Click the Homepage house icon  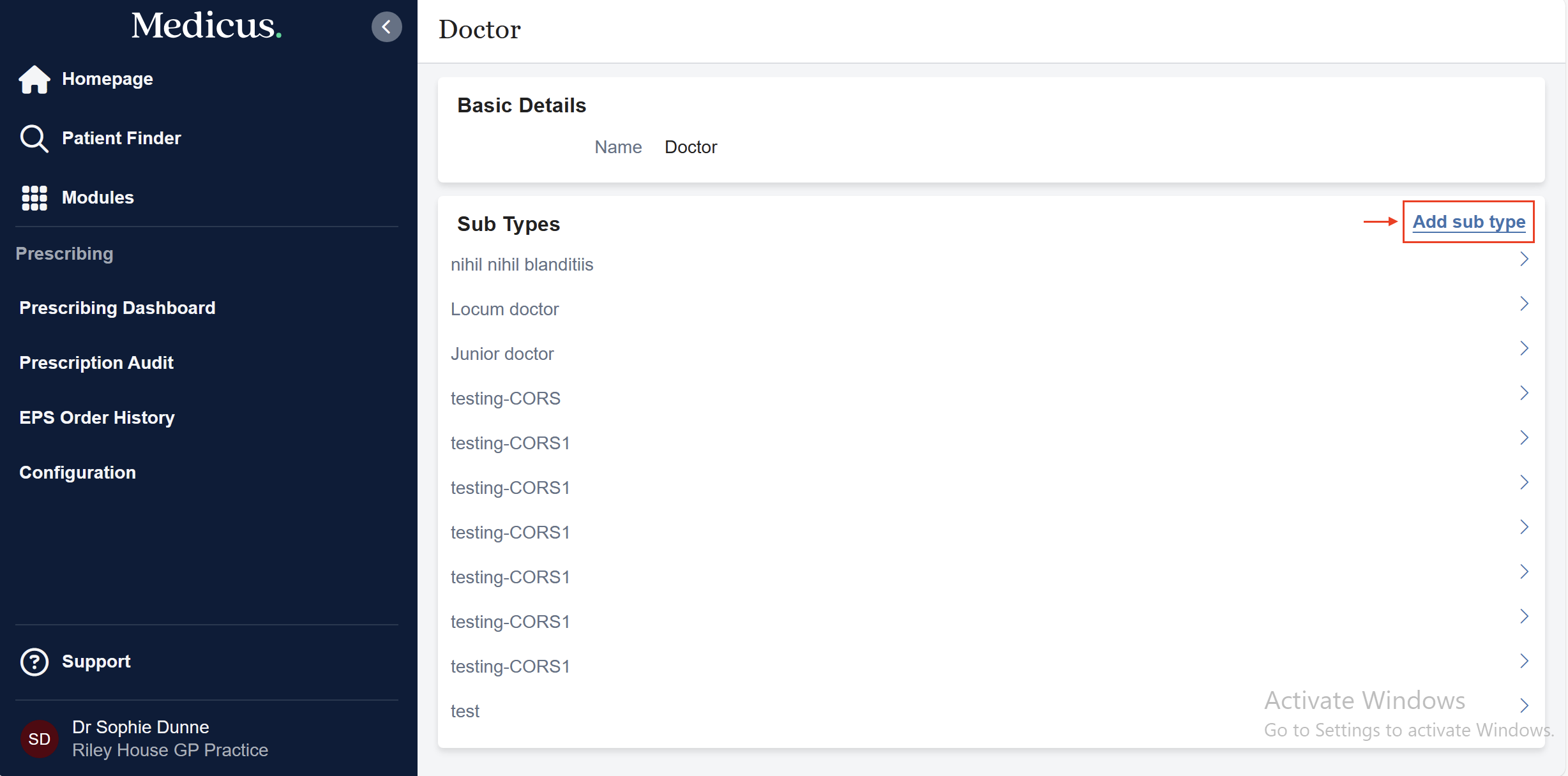click(34, 79)
